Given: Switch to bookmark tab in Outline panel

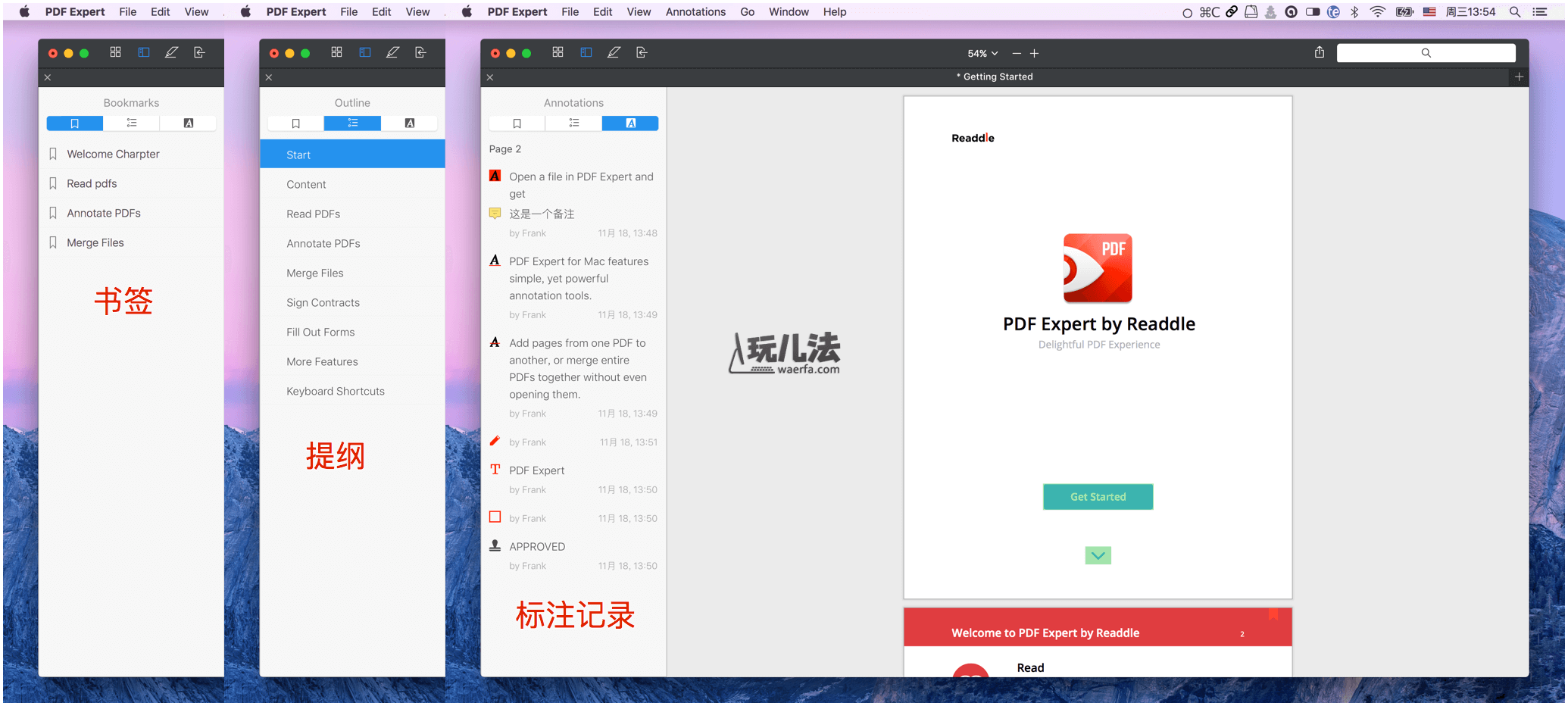Looking at the screenshot, I should click(295, 123).
